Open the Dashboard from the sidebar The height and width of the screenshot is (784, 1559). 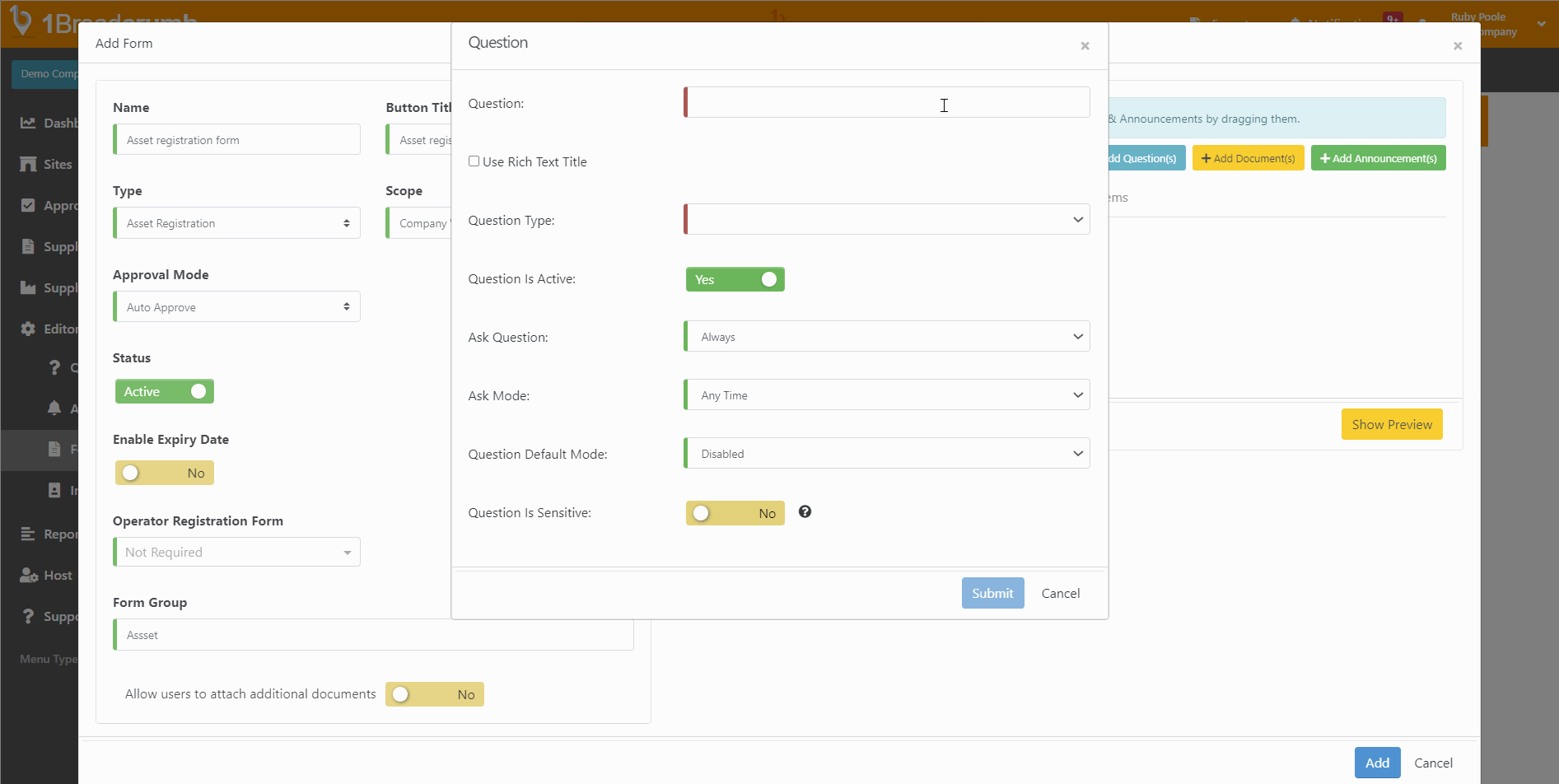point(29,123)
